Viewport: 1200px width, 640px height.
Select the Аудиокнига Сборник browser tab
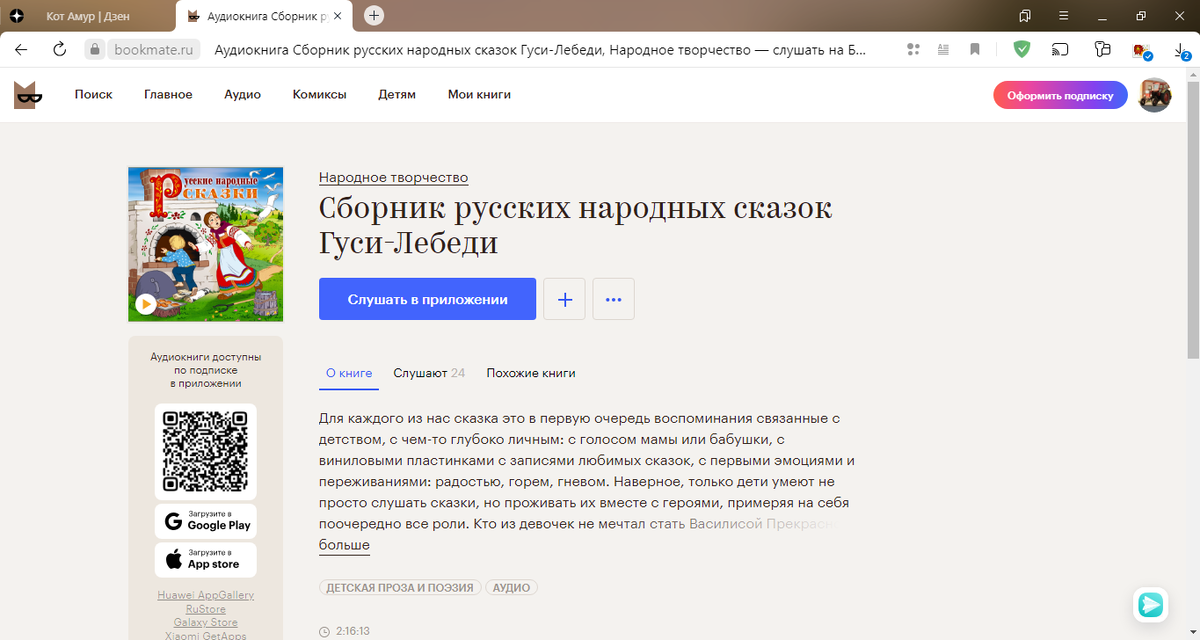265,17
